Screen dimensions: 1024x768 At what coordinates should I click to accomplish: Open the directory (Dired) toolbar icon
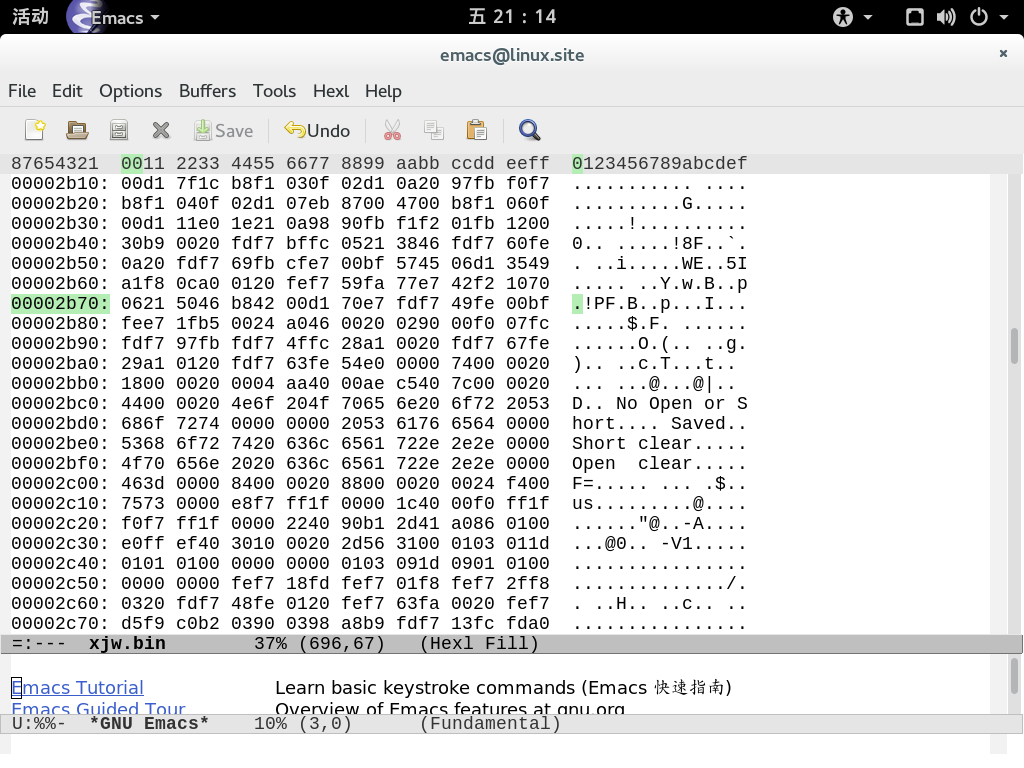point(119,130)
